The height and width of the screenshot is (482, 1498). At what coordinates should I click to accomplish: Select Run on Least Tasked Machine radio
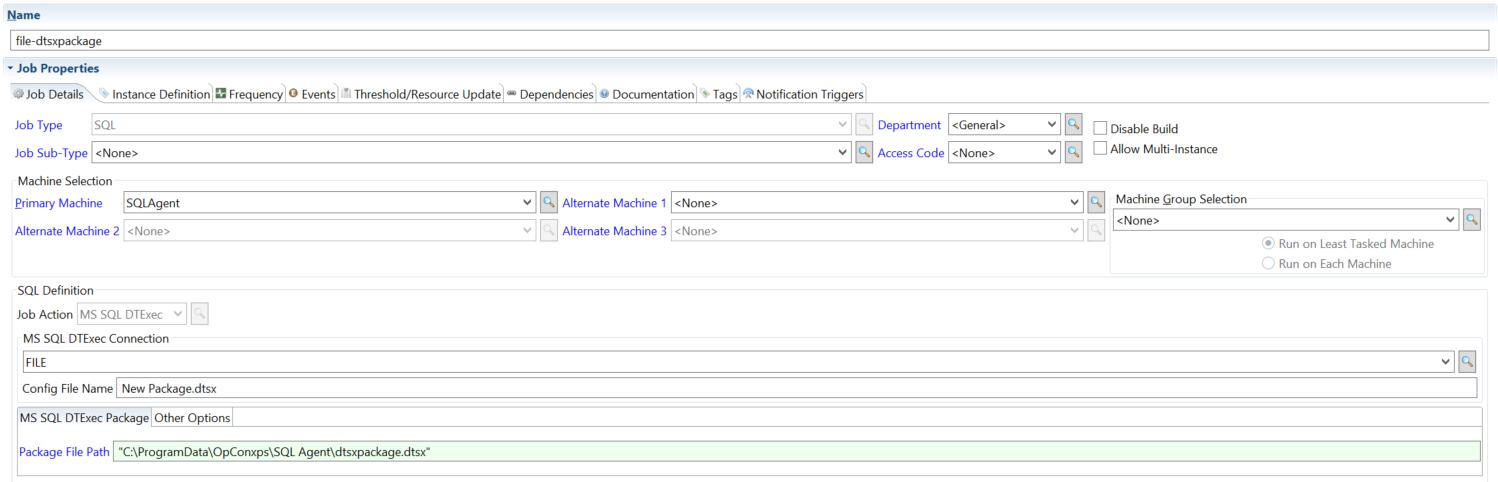[1268, 244]
